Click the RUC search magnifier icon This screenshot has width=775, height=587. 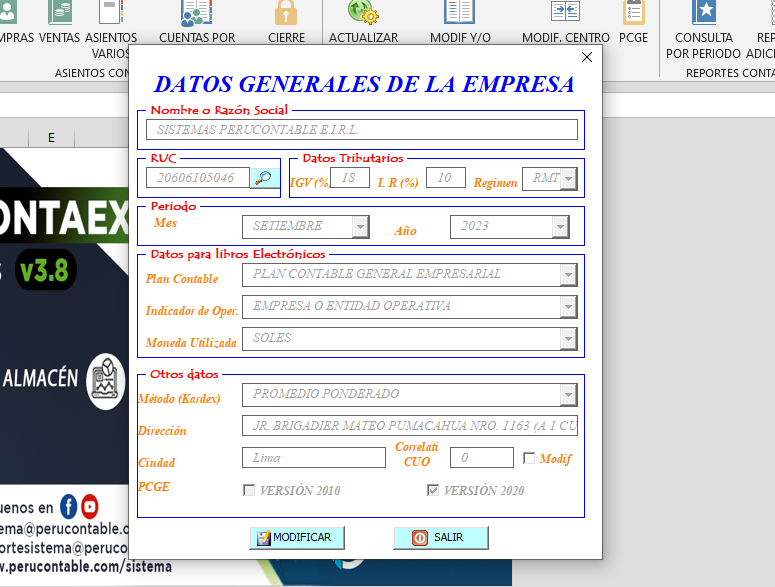(x=264, y=178)
